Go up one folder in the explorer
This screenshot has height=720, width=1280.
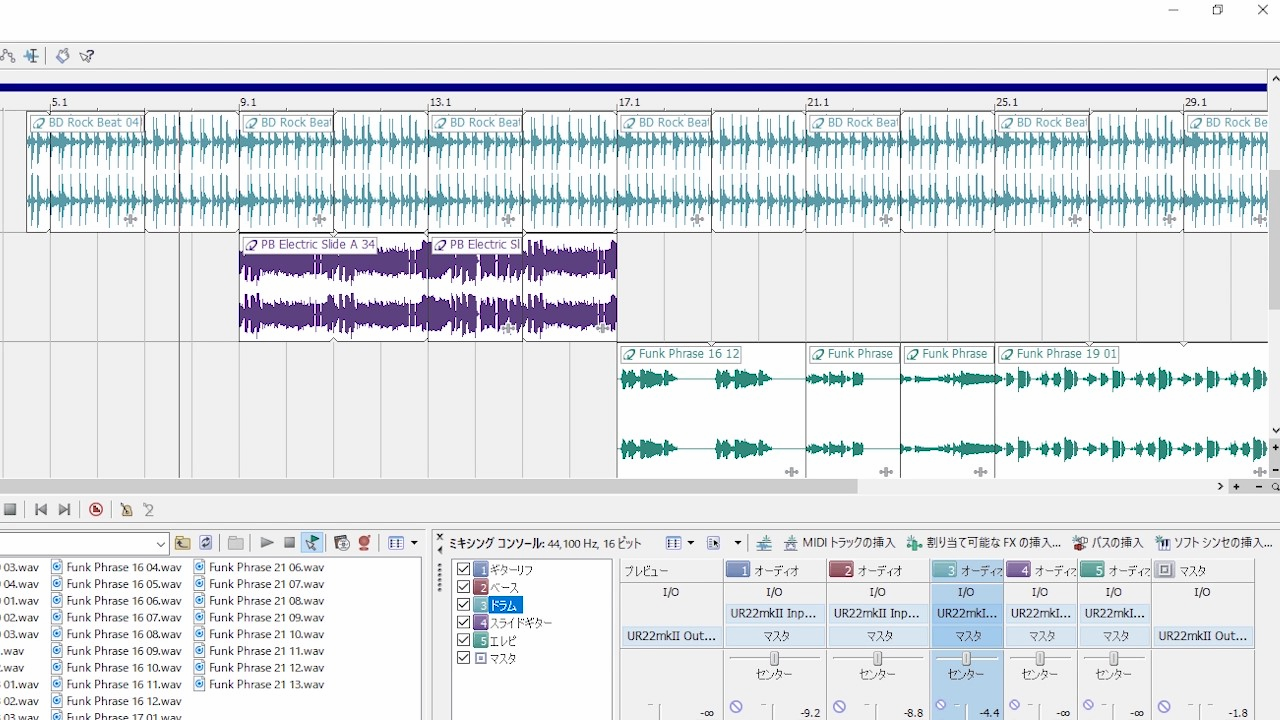[182, 543]
